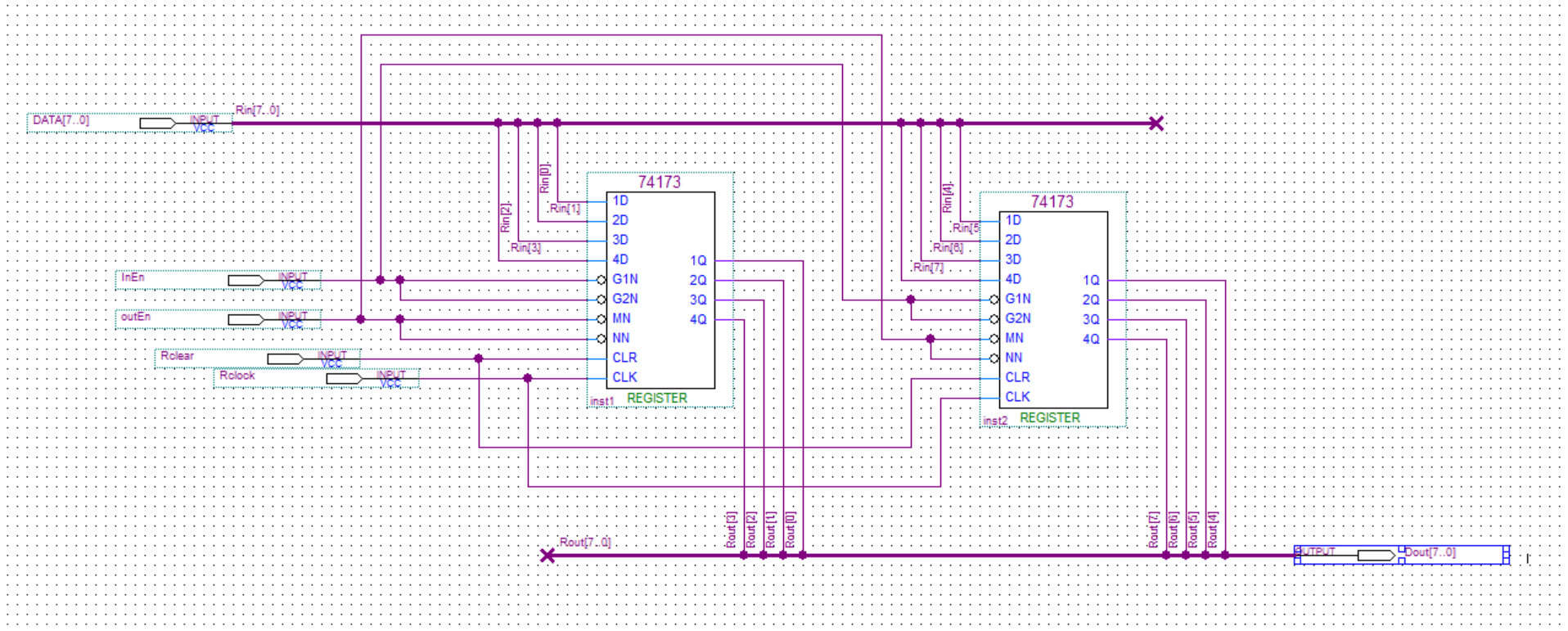1568x631 pixels.
Task: Select the Dout[7..0] output pin symbol
Action: 1402,555
